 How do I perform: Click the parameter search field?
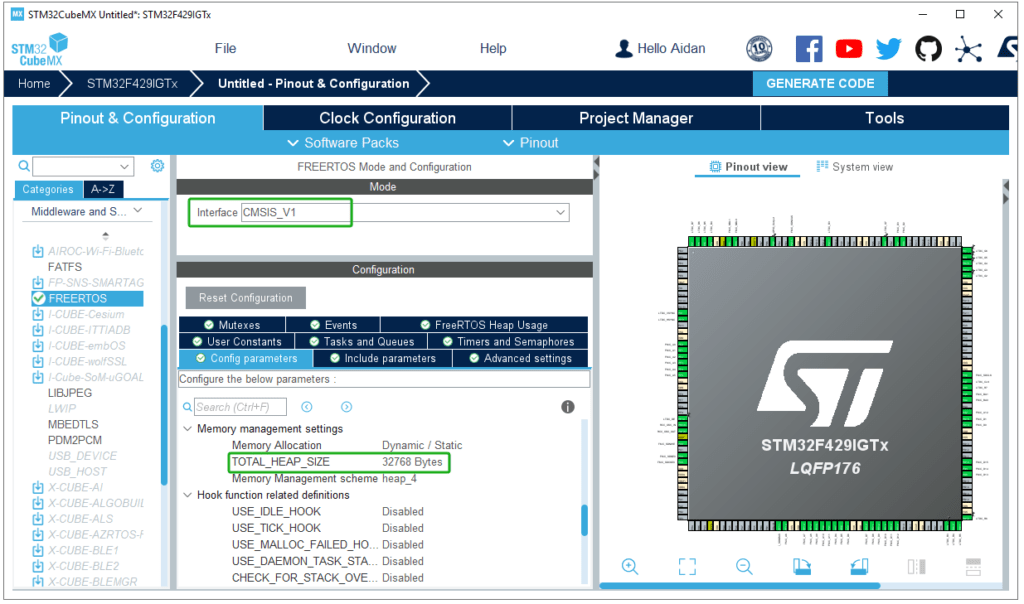240,407
